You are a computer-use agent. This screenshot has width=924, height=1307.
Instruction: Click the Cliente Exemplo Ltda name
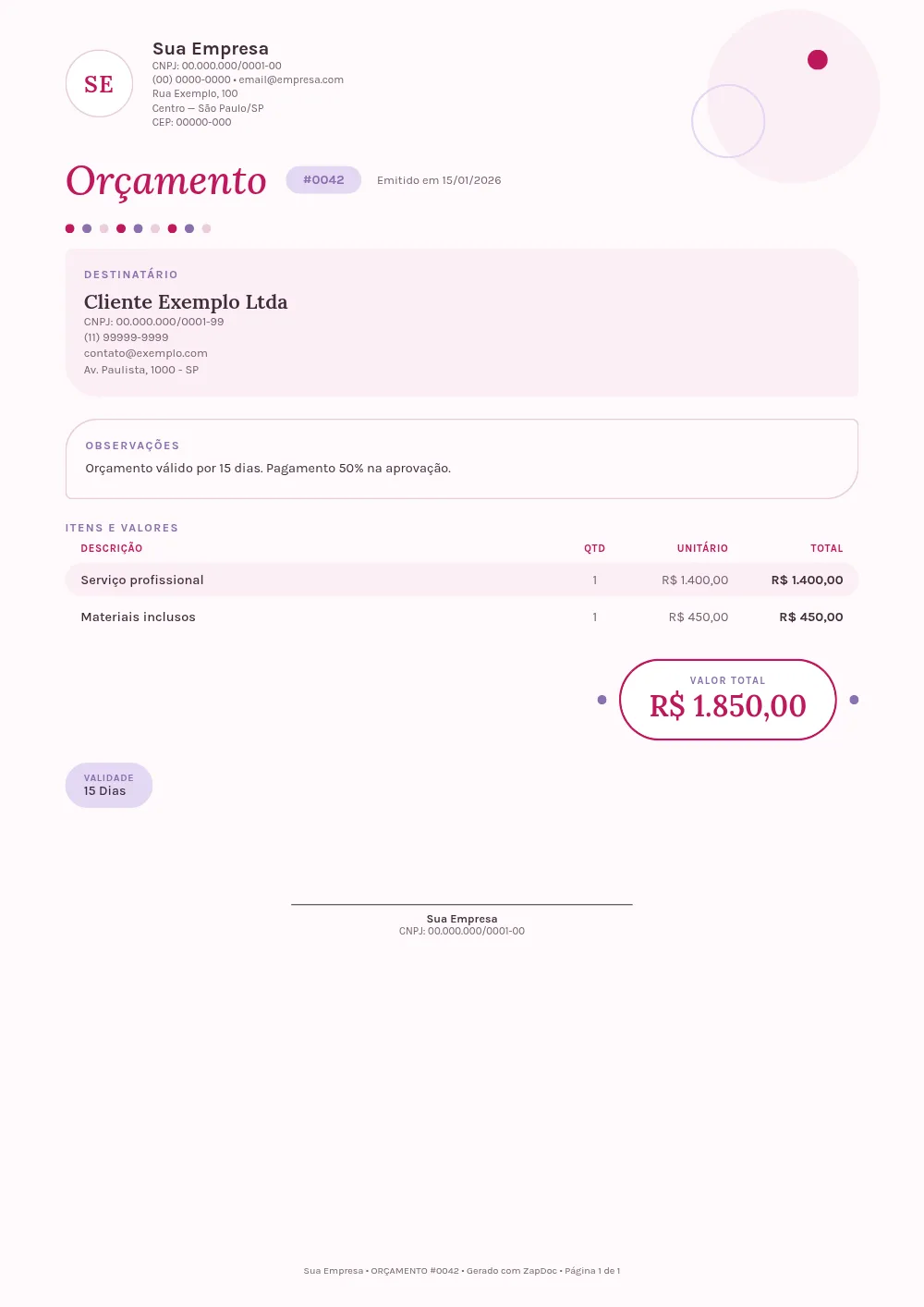(186, 302)
